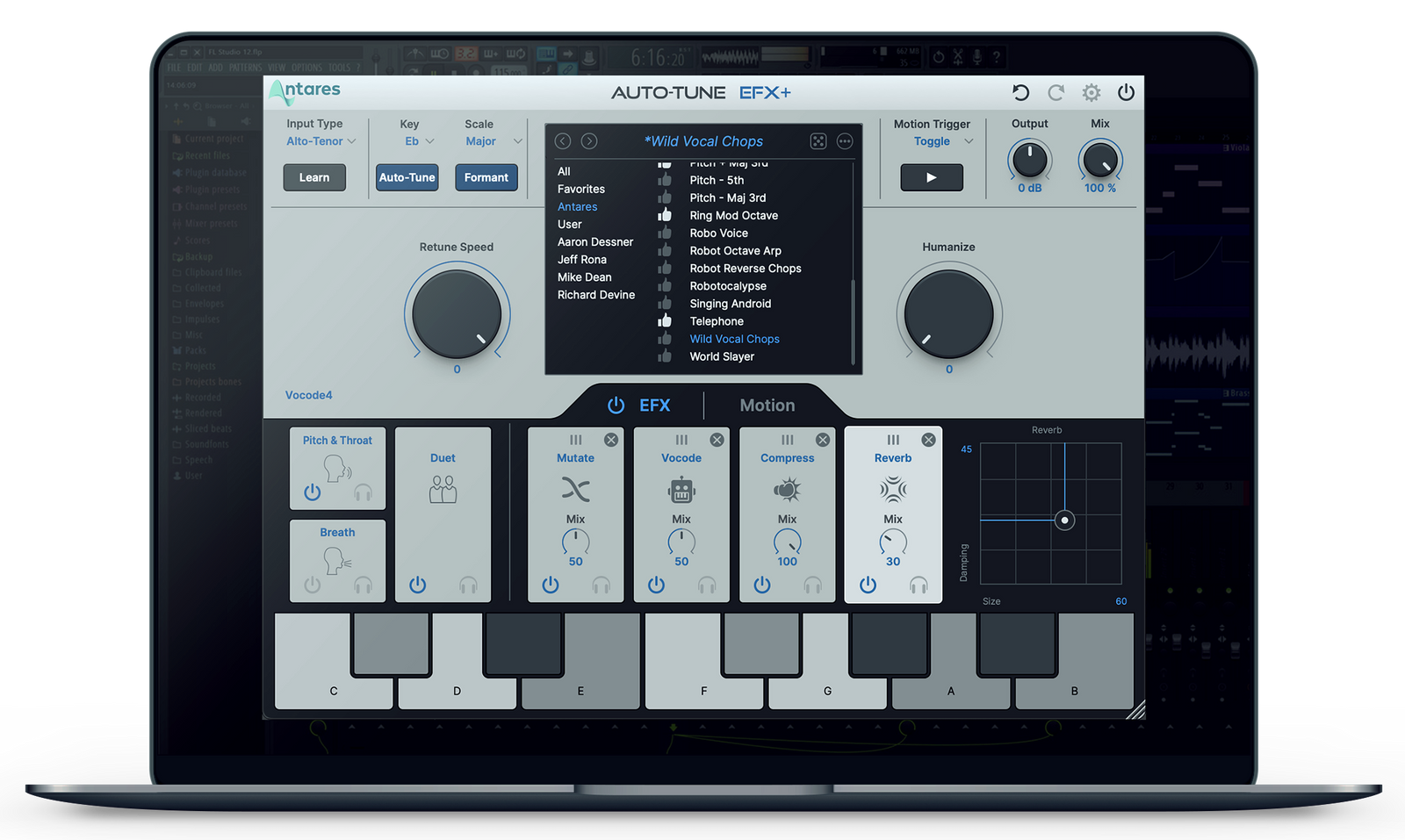Solo Duet with headphones icon
The width and height of the screenshot is (1405, 840).
468,585
